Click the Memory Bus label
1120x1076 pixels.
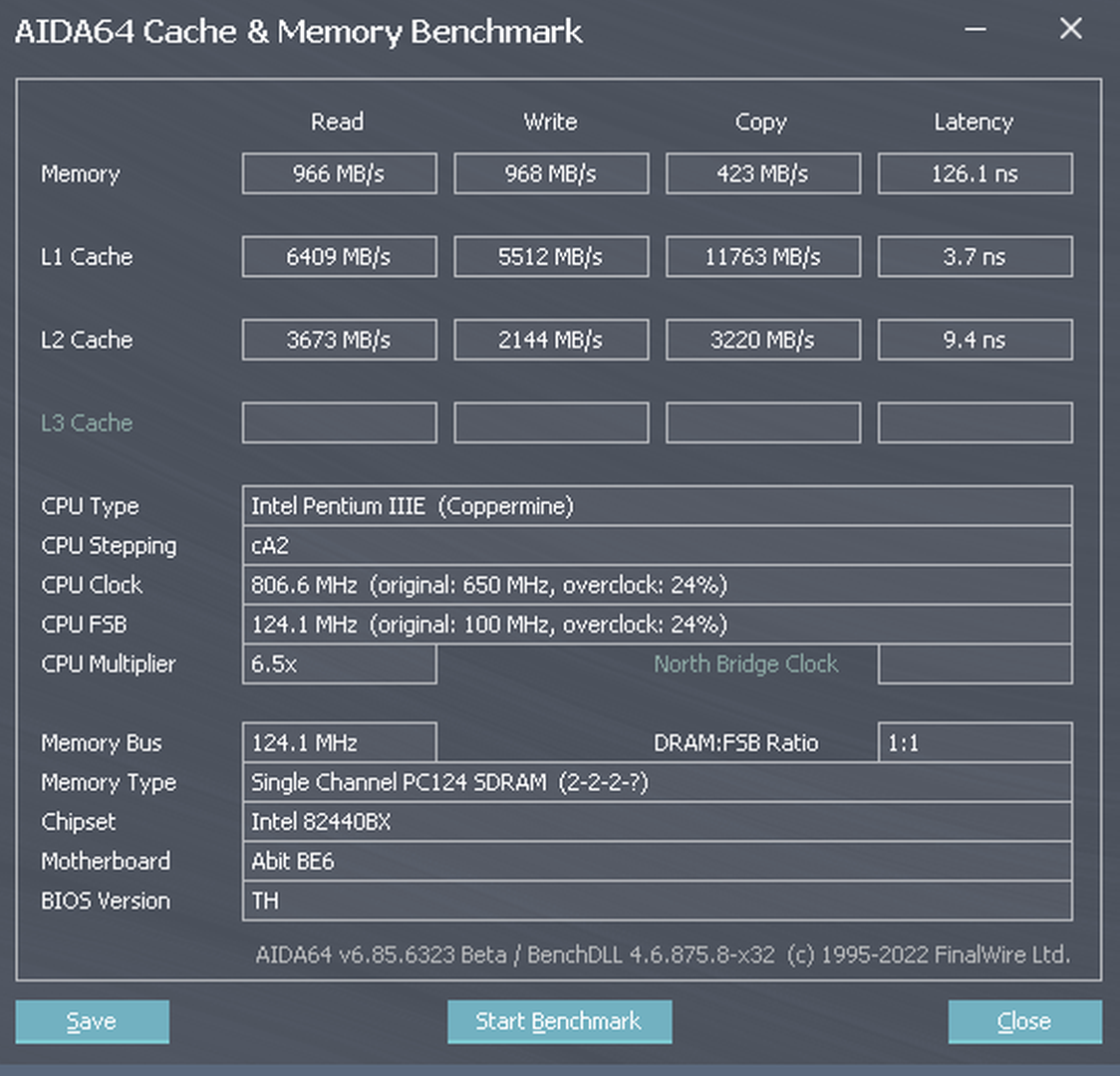102,743
